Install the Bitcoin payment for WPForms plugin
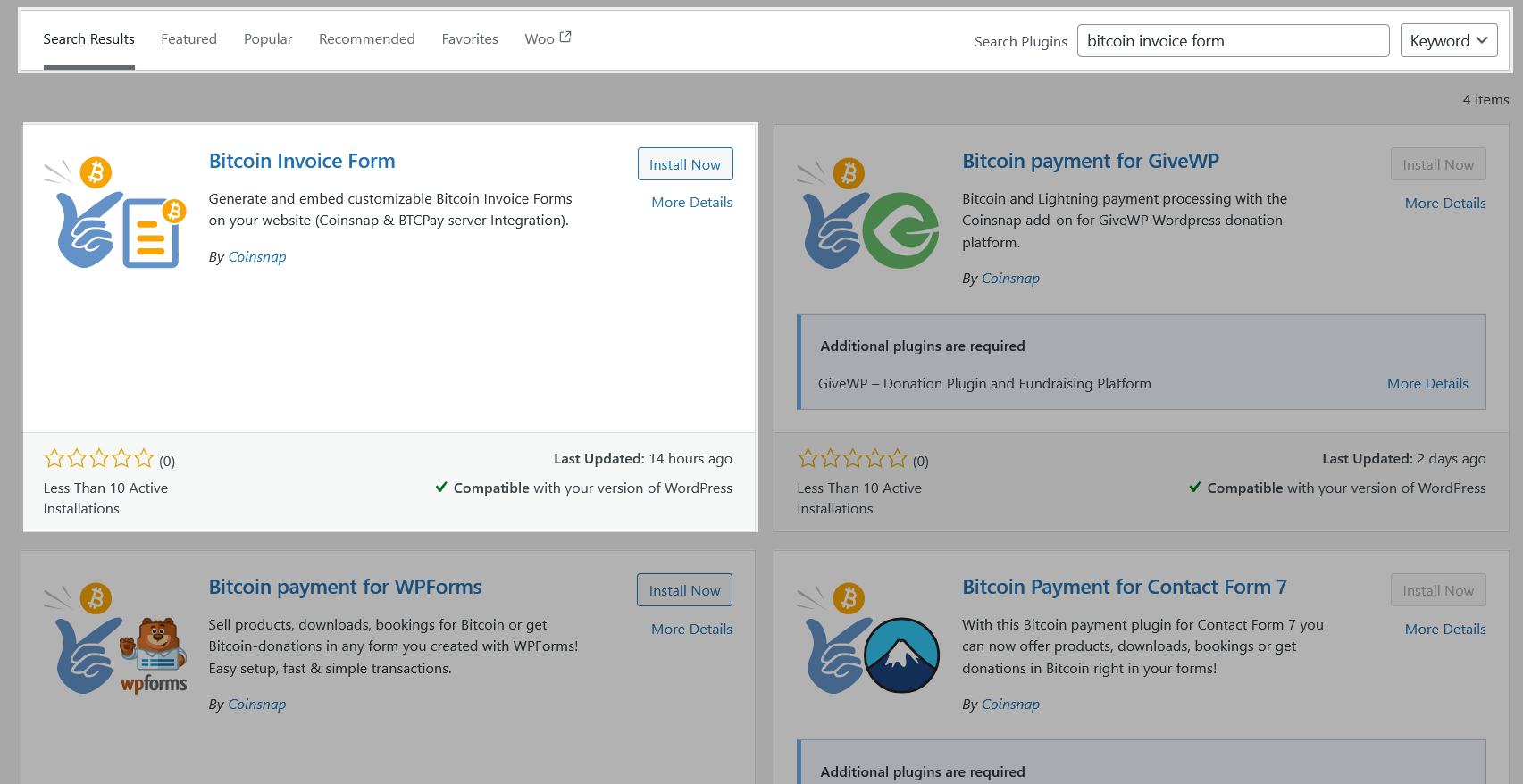 coord(684,590)
